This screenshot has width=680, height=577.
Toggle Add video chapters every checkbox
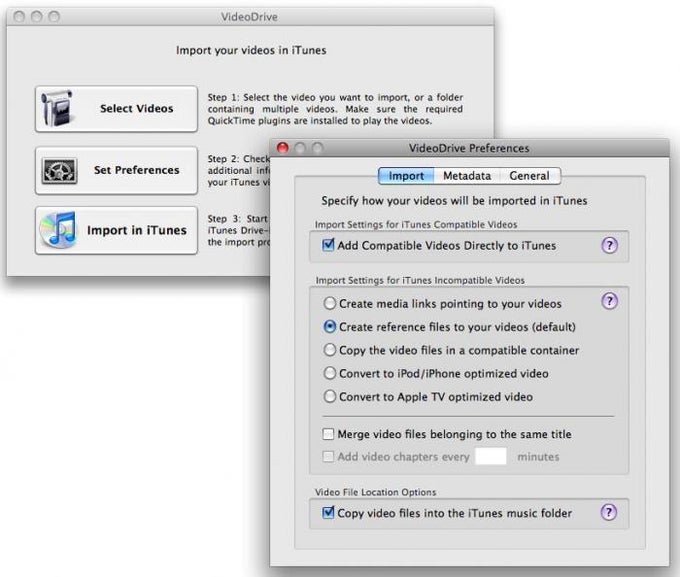[328, 456]
